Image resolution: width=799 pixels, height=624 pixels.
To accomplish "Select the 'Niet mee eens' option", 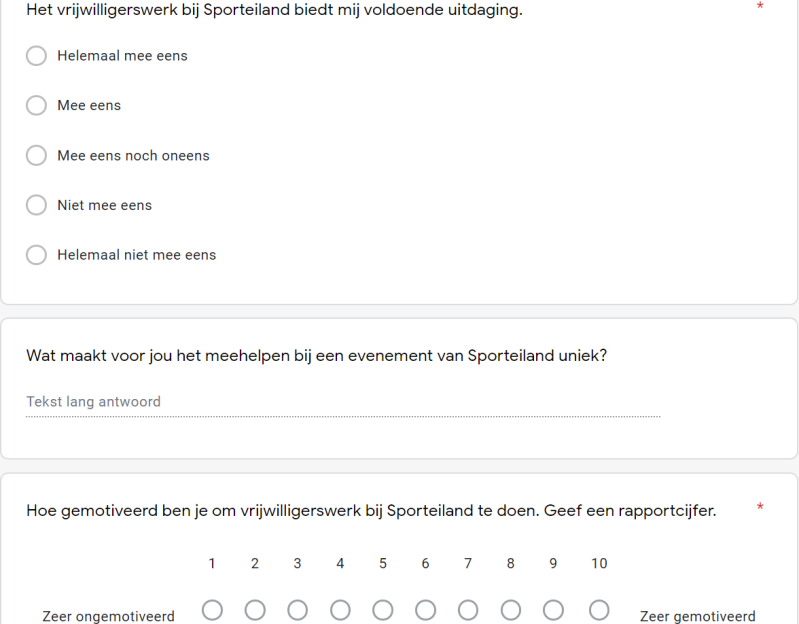I will 37,205.
